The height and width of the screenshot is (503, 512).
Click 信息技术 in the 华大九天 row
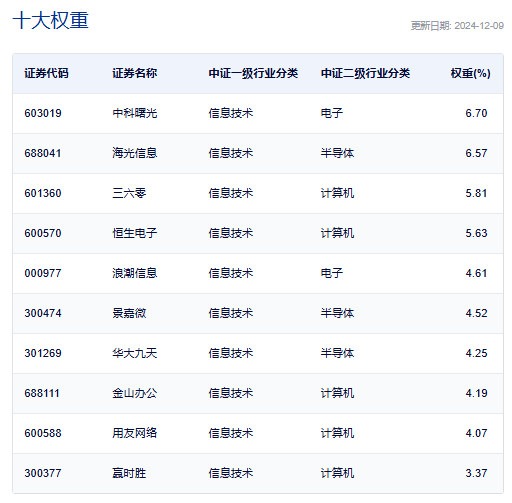coord(231,353)
